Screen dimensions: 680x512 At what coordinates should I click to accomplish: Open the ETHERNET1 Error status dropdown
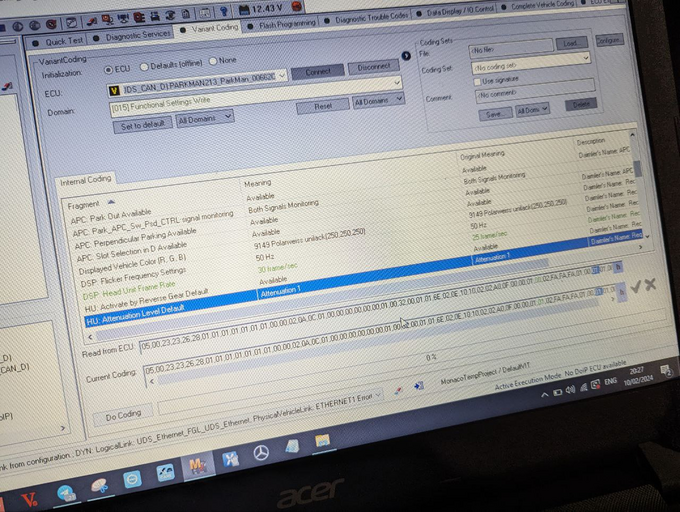coord(378,395)
